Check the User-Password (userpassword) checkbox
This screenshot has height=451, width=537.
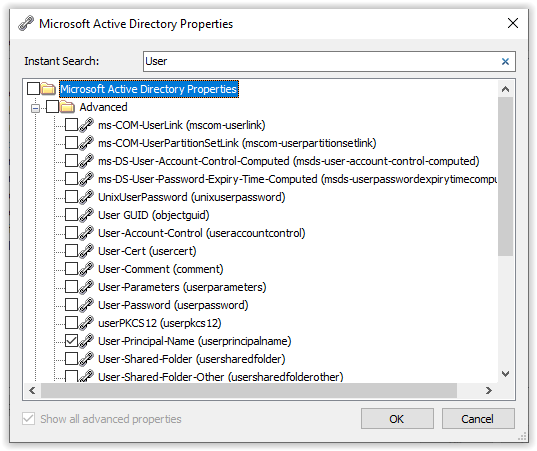tap(71, 304)
